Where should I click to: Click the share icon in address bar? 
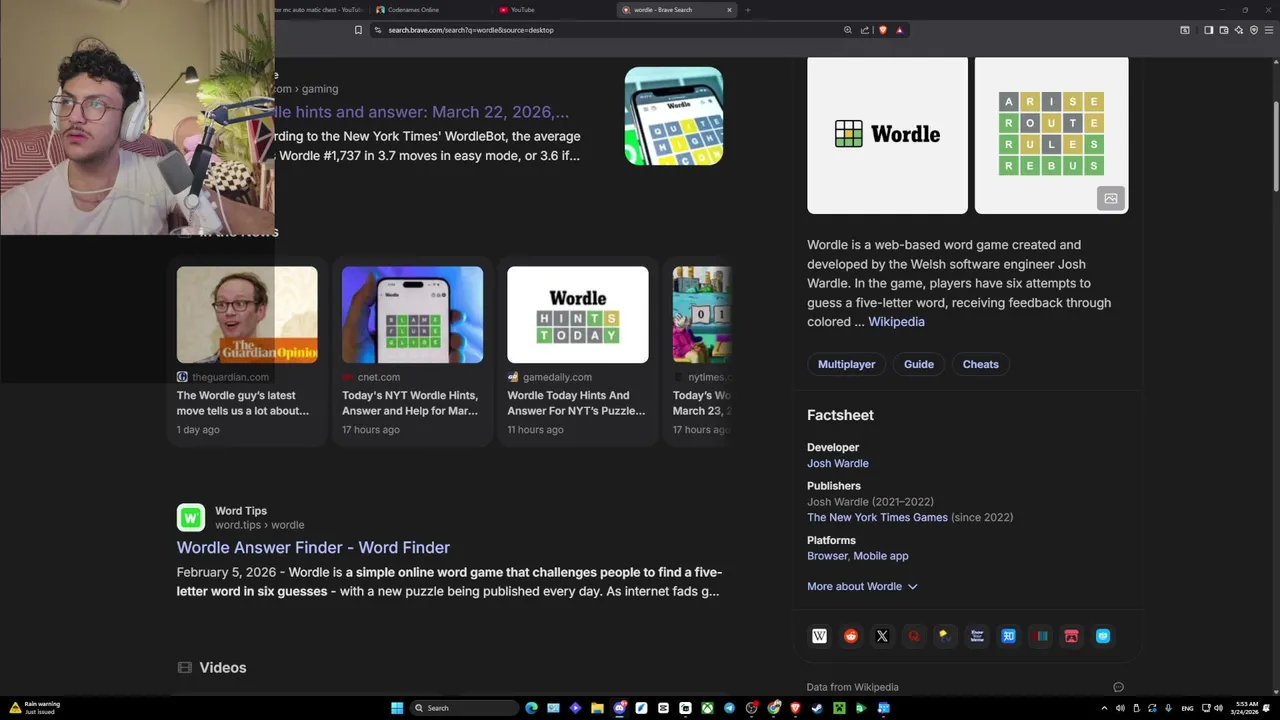coord(865,30)
